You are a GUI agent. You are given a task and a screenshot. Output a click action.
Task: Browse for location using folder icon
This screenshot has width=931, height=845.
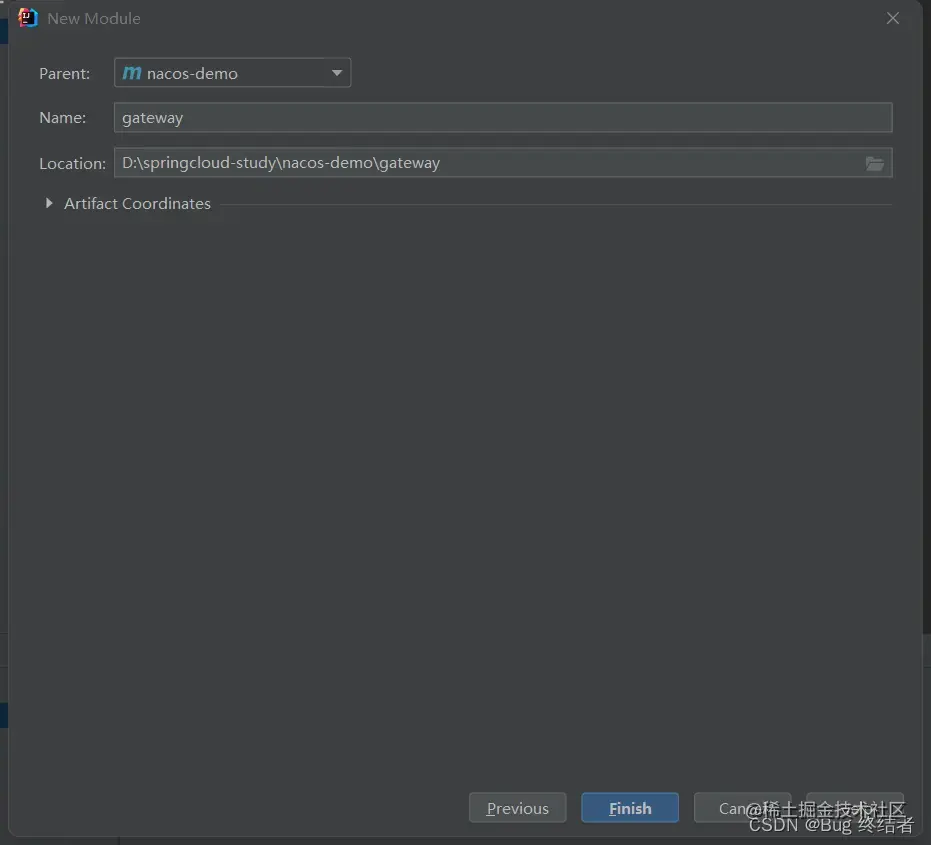click(875, 163)
